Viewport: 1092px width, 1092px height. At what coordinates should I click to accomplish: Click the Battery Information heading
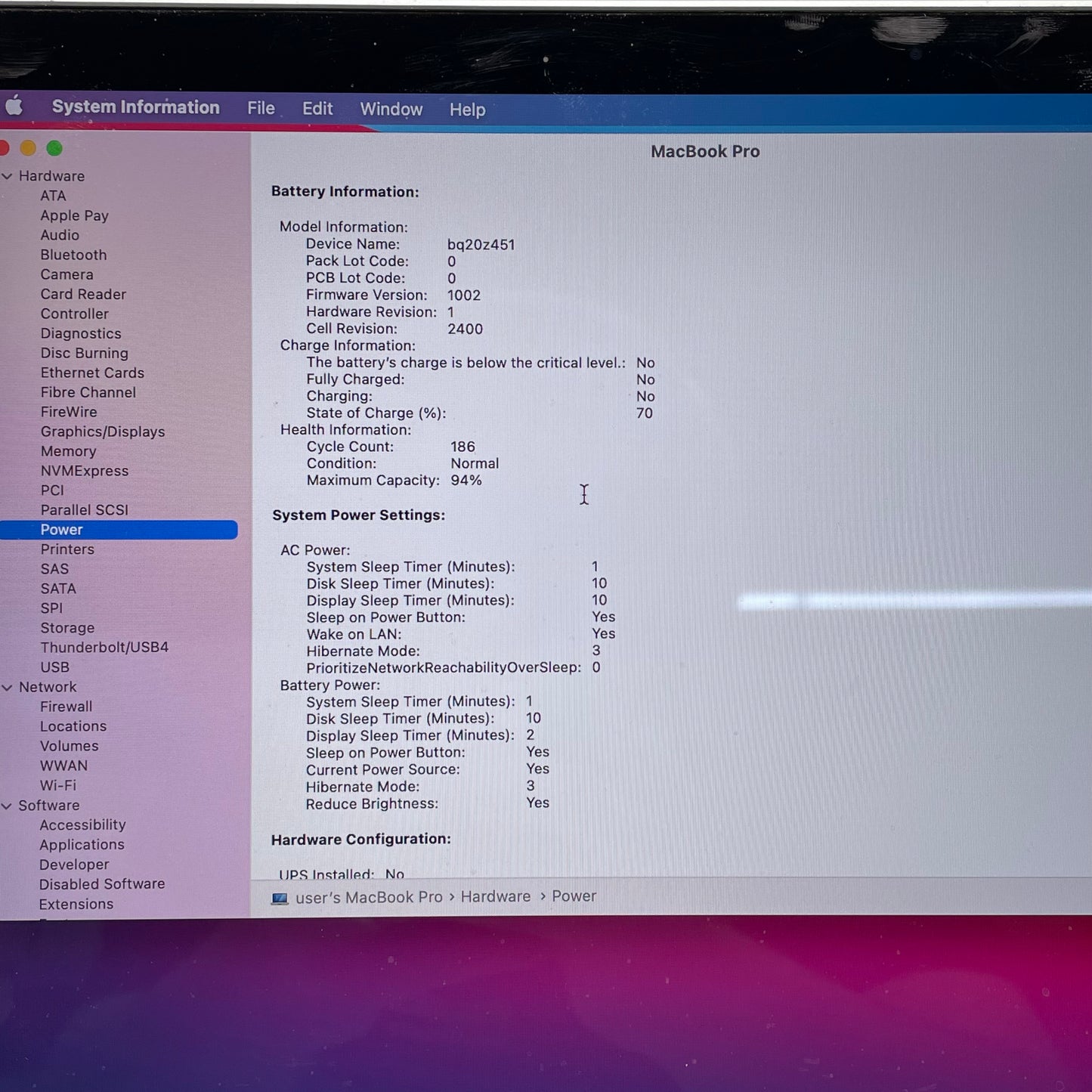click(x=345, y=192)
